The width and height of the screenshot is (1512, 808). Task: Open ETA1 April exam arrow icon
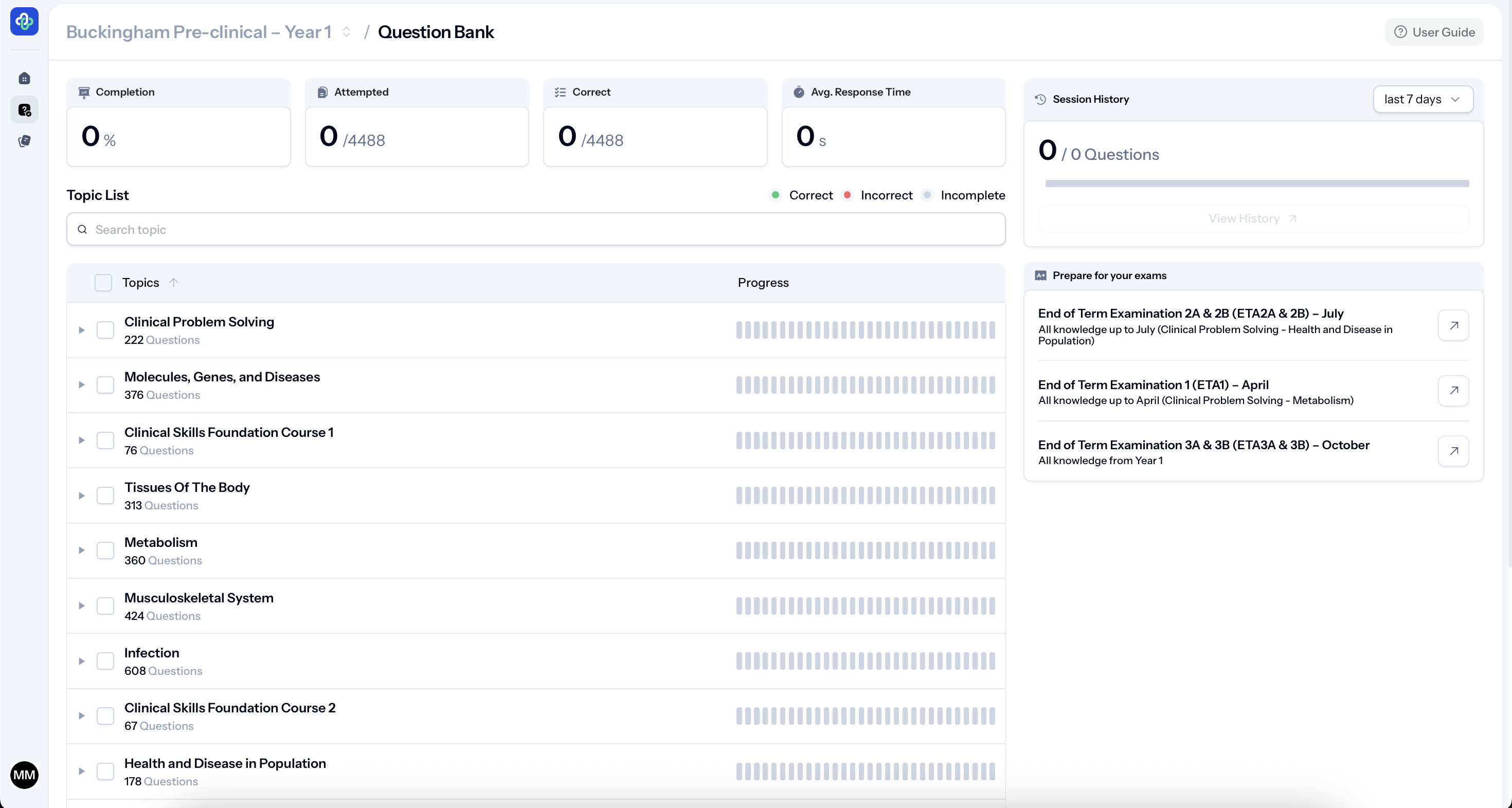point(1453,391)
